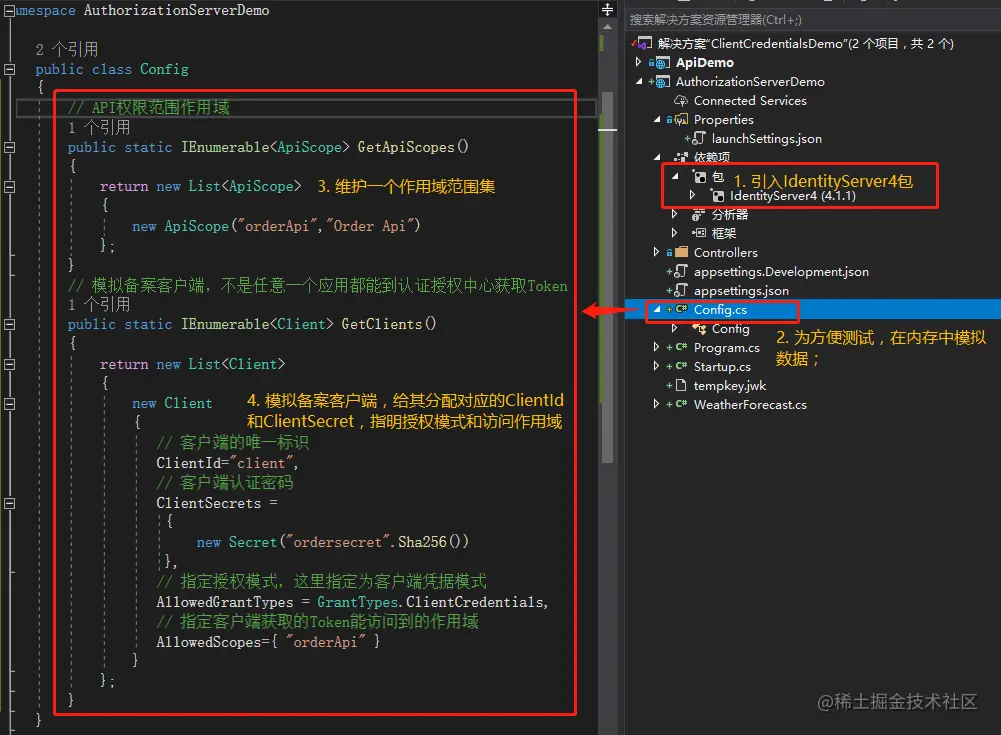
Task: Expand the 框架 frameworks node
Action: (x=674, y=233)
